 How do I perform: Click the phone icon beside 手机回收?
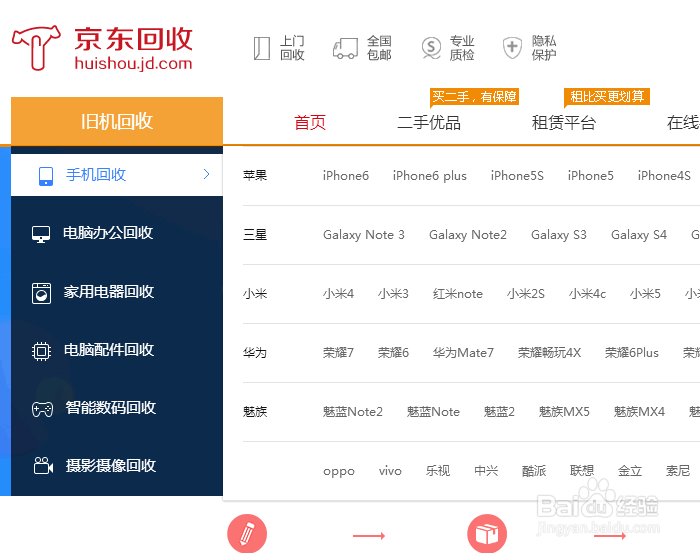[x=46, y=176]
